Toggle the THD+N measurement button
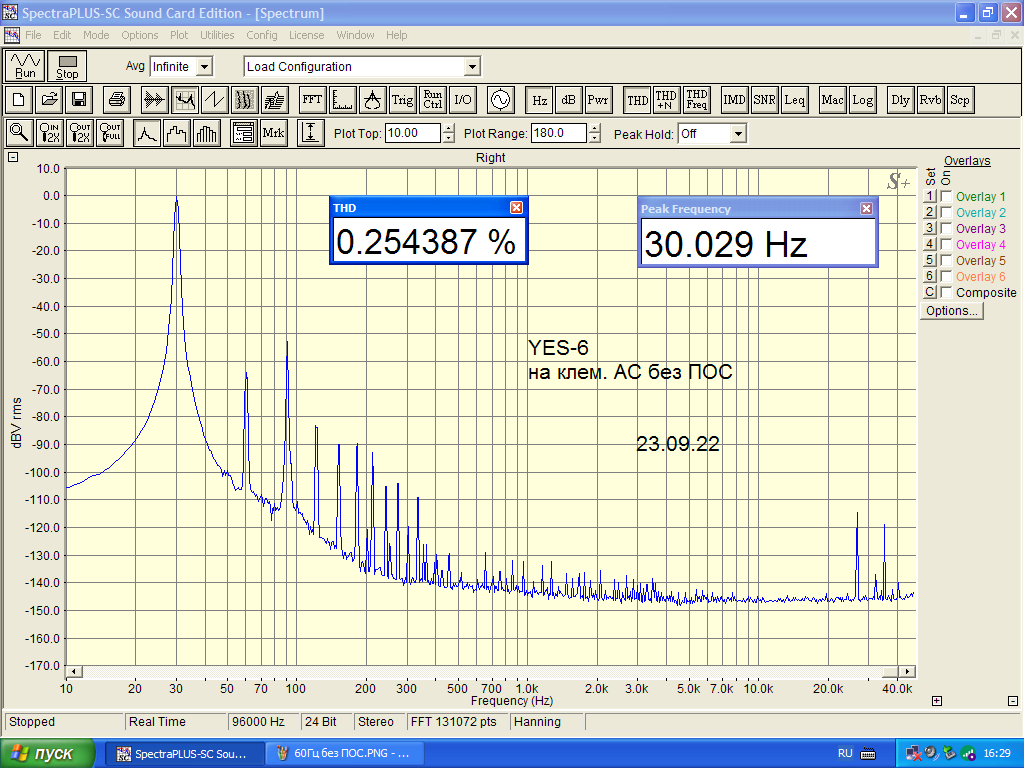The image size is (1024, 768). pyautogui.click(x=666, y=100)
